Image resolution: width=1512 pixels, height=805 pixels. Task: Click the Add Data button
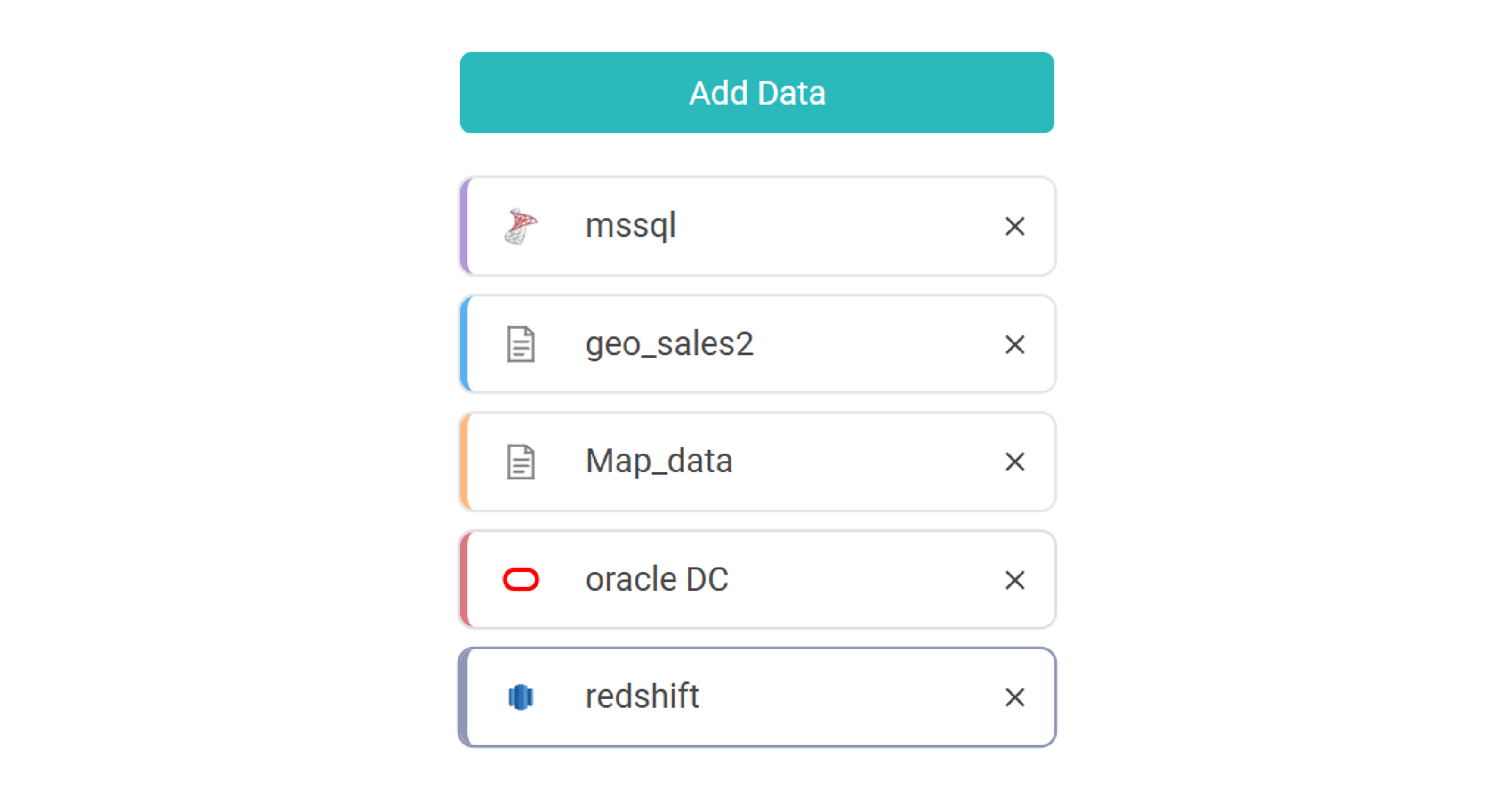pos(756,93)
